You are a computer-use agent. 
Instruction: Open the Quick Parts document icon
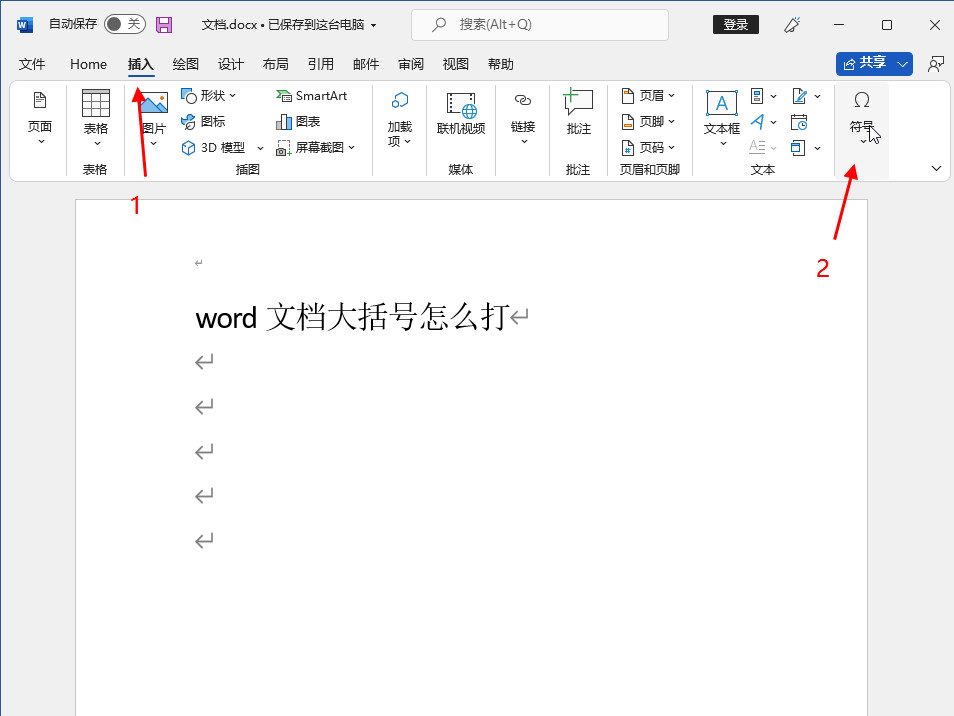[757, 96]
